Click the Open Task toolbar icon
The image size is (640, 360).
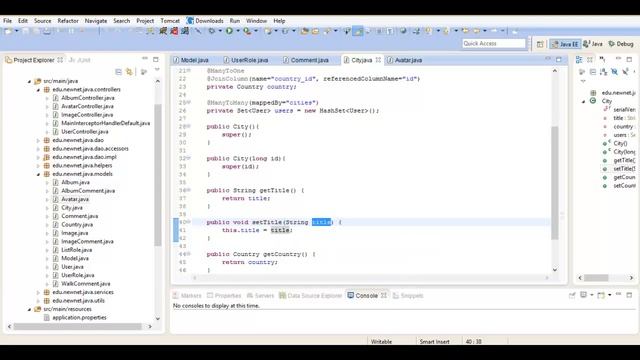click(316, 31)
